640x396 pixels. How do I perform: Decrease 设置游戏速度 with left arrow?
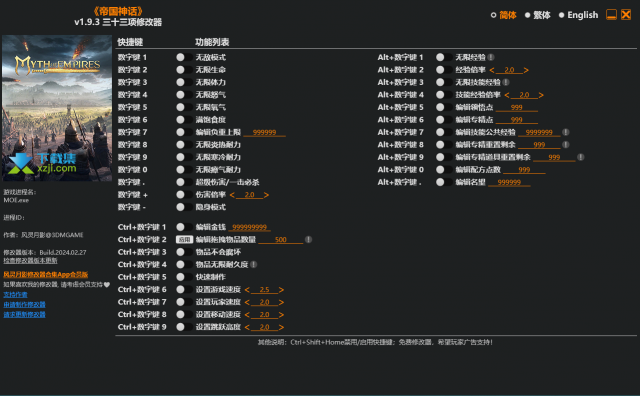tap(247, 290)
